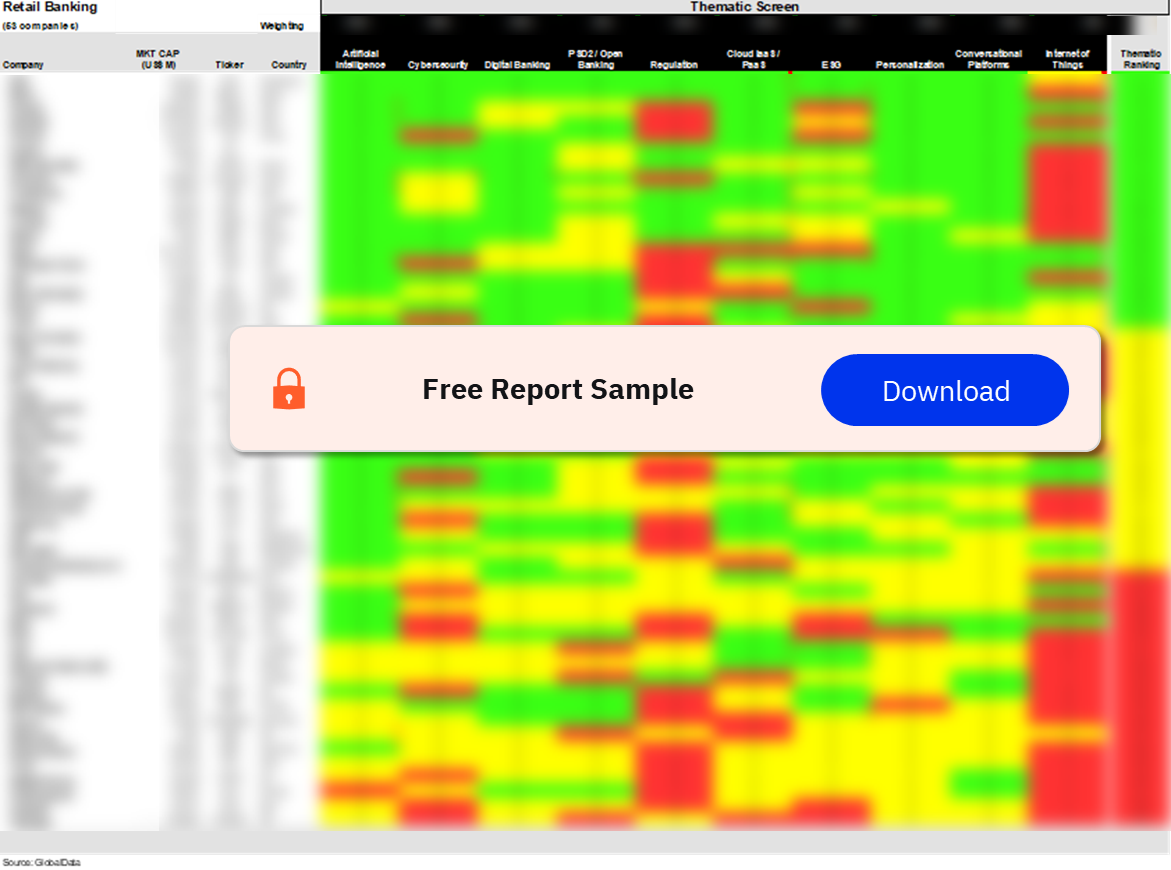The image size is (1171, 870).
Task: Click the blue Download button
Action: tap(945, 390)
